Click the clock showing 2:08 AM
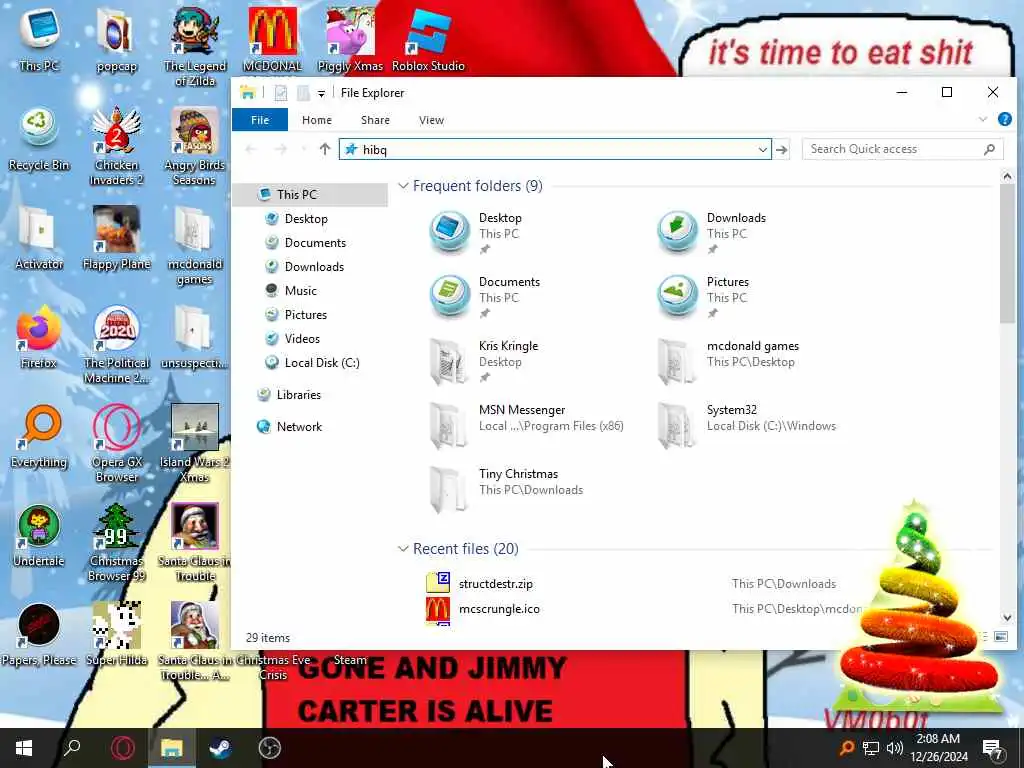The image size is (1024, 768). [x=938, y=739]
